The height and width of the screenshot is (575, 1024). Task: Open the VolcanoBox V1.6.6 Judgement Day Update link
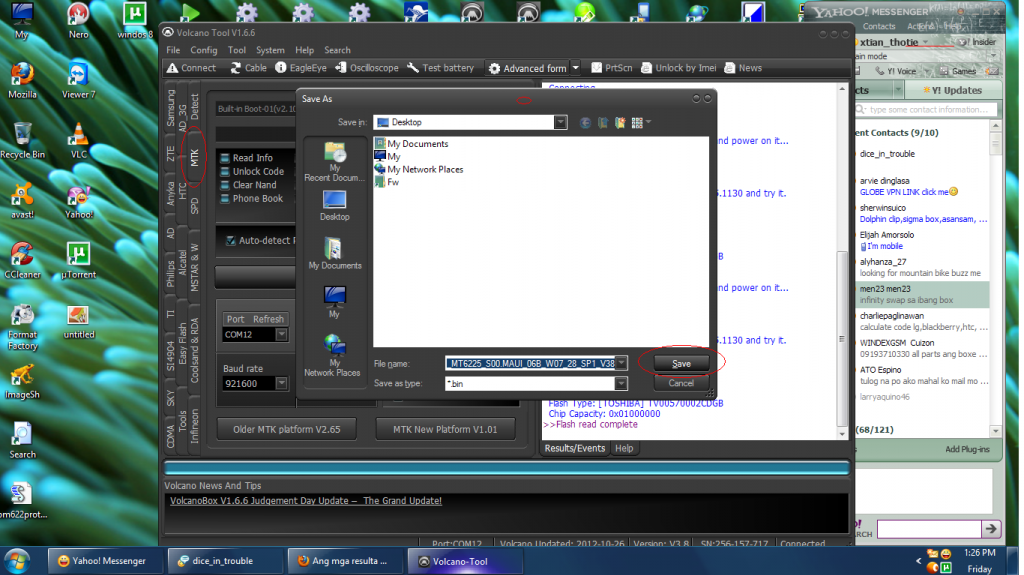tap(306, 501)
